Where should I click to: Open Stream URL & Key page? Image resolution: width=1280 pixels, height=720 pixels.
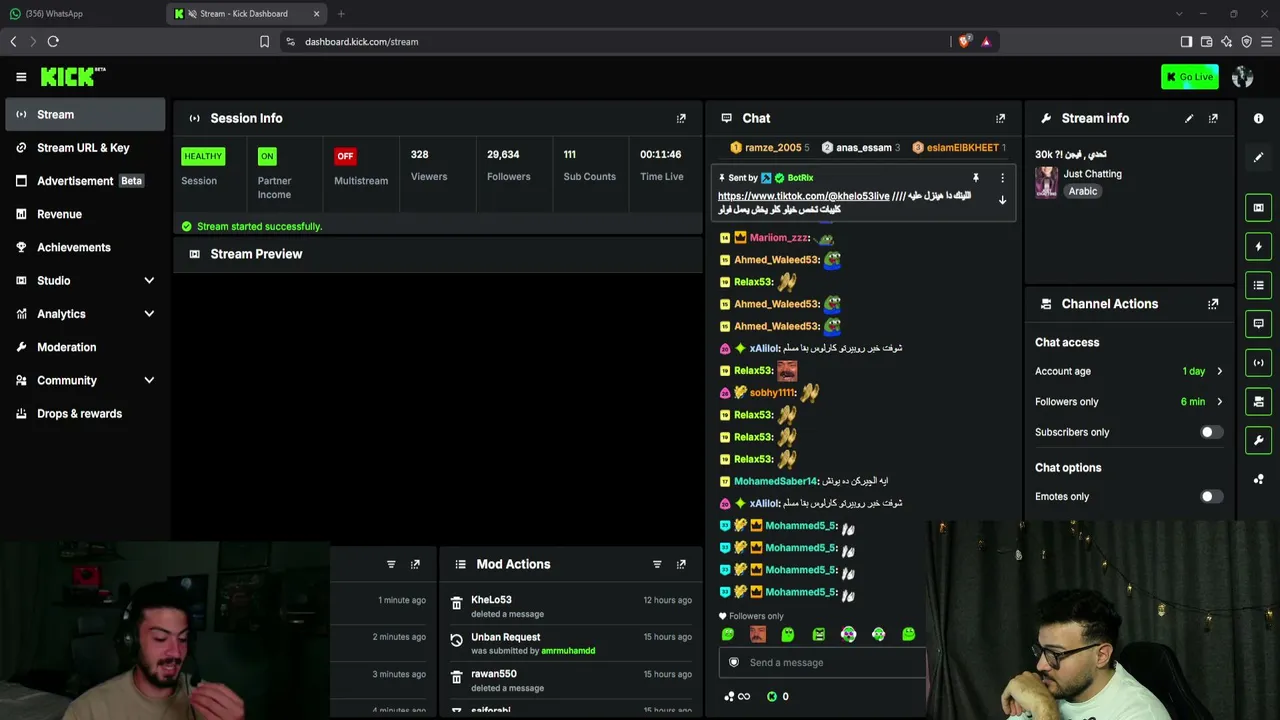coord(85,148)
